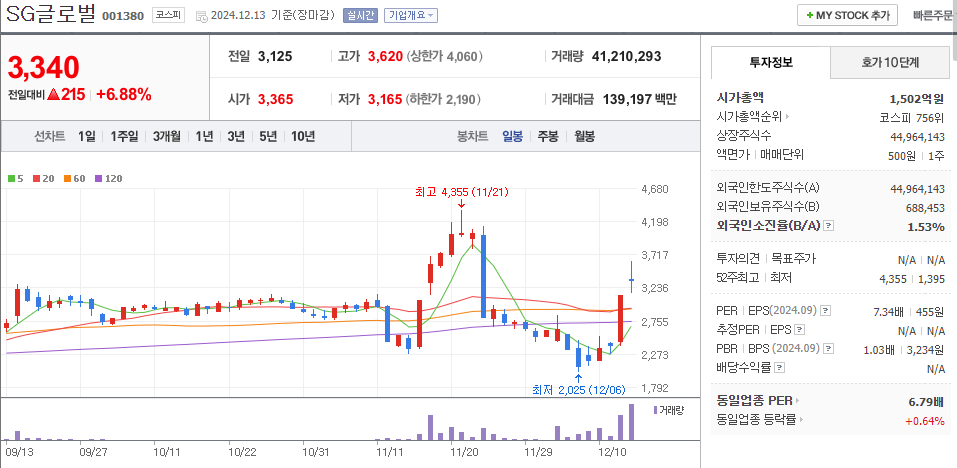Click the current price 3,340
The image size is (957, 468).
click(44, 67)
